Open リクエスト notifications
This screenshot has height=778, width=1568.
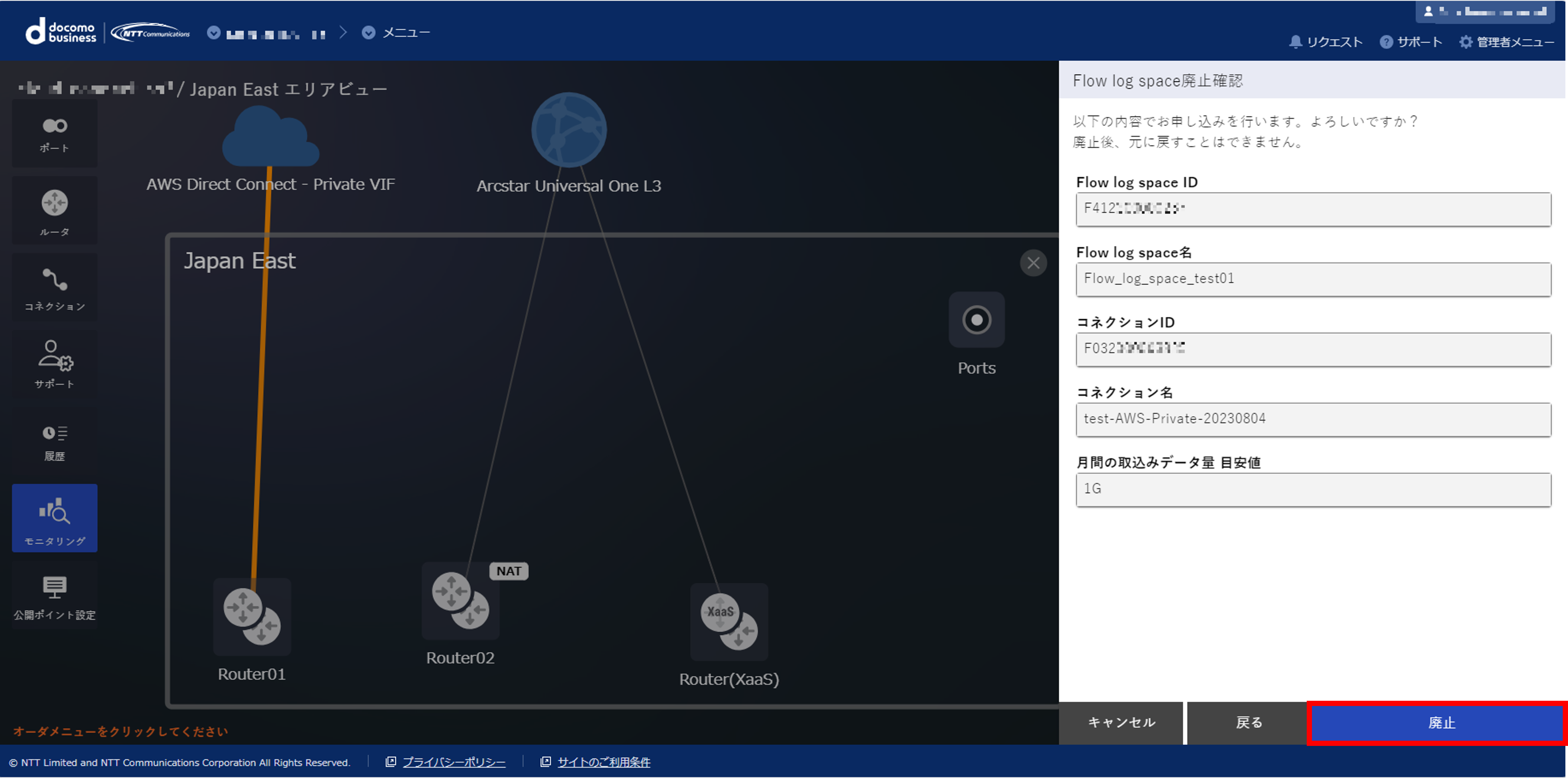click(1326, 42)
